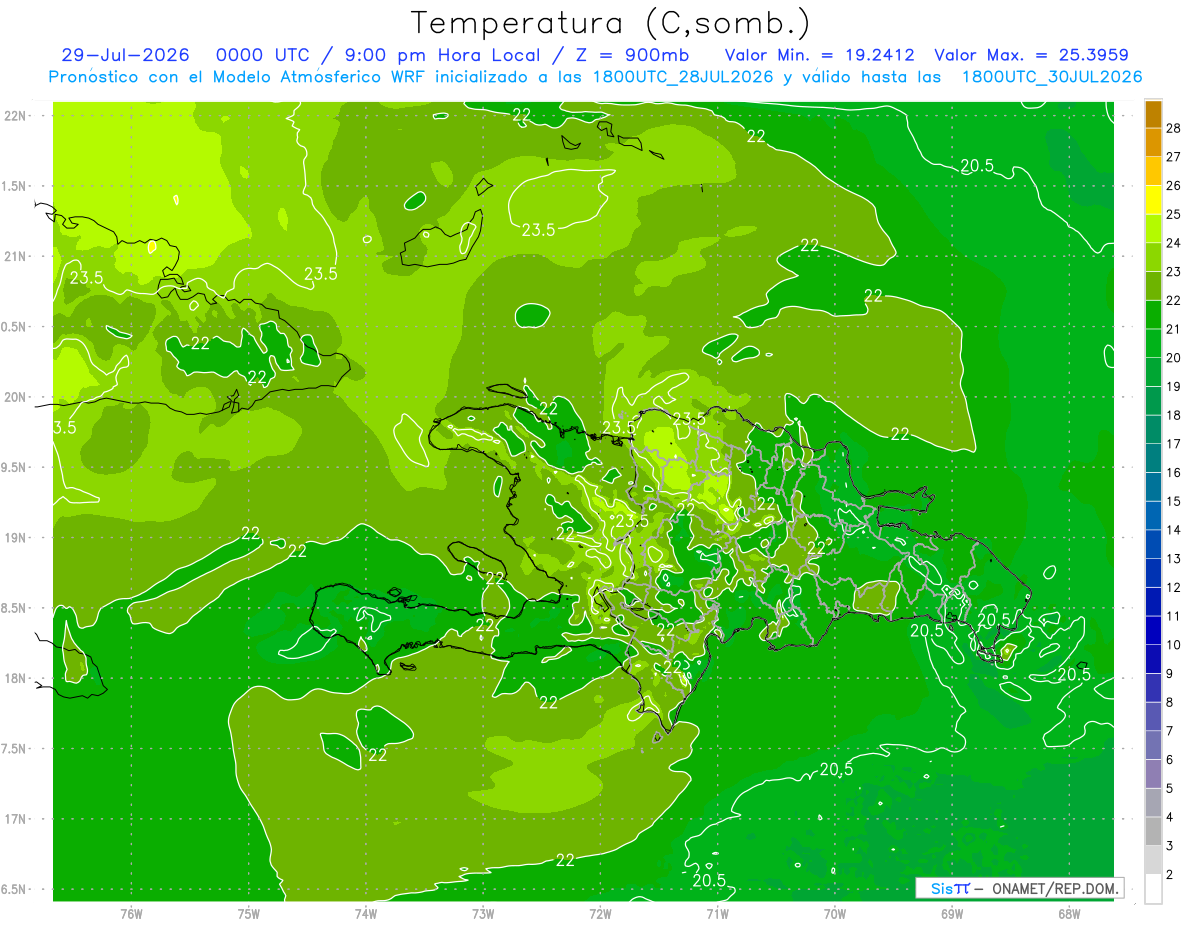Click the "71W" longitude label
1200x927 pixels.
coord(717,913)
